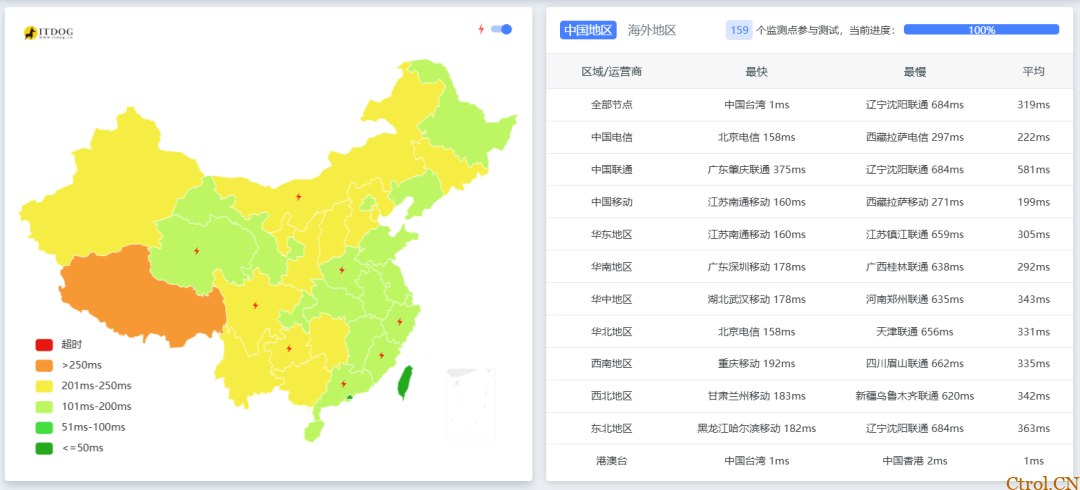
Task: Select the 东北地区 row label
Action: pyautogui.click(x=612, y=429)
